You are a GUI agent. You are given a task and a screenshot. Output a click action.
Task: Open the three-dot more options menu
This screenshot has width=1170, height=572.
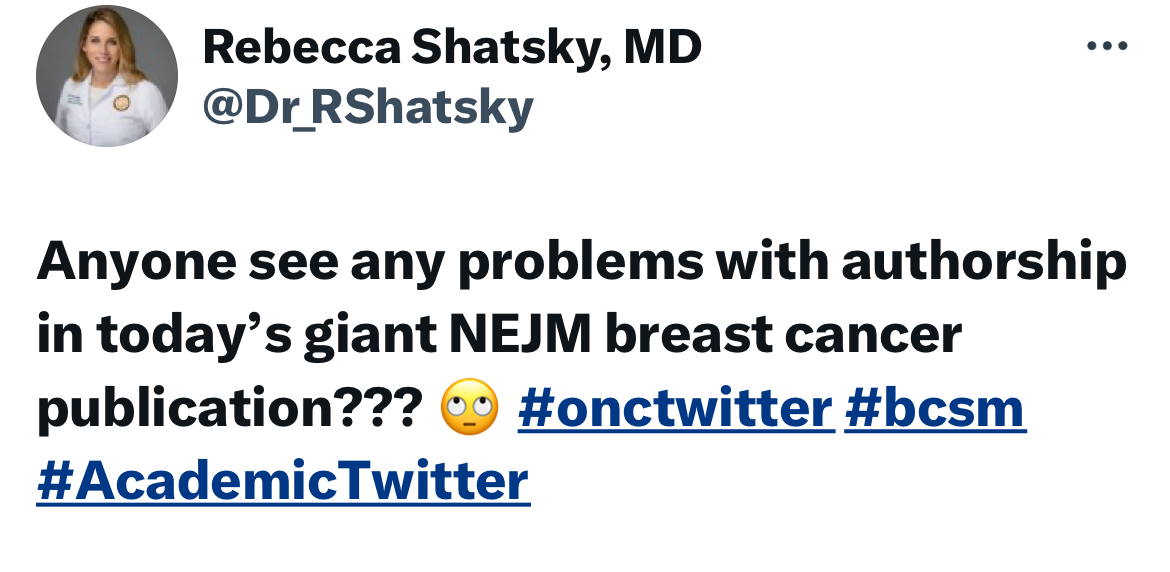click(1107, 46)
